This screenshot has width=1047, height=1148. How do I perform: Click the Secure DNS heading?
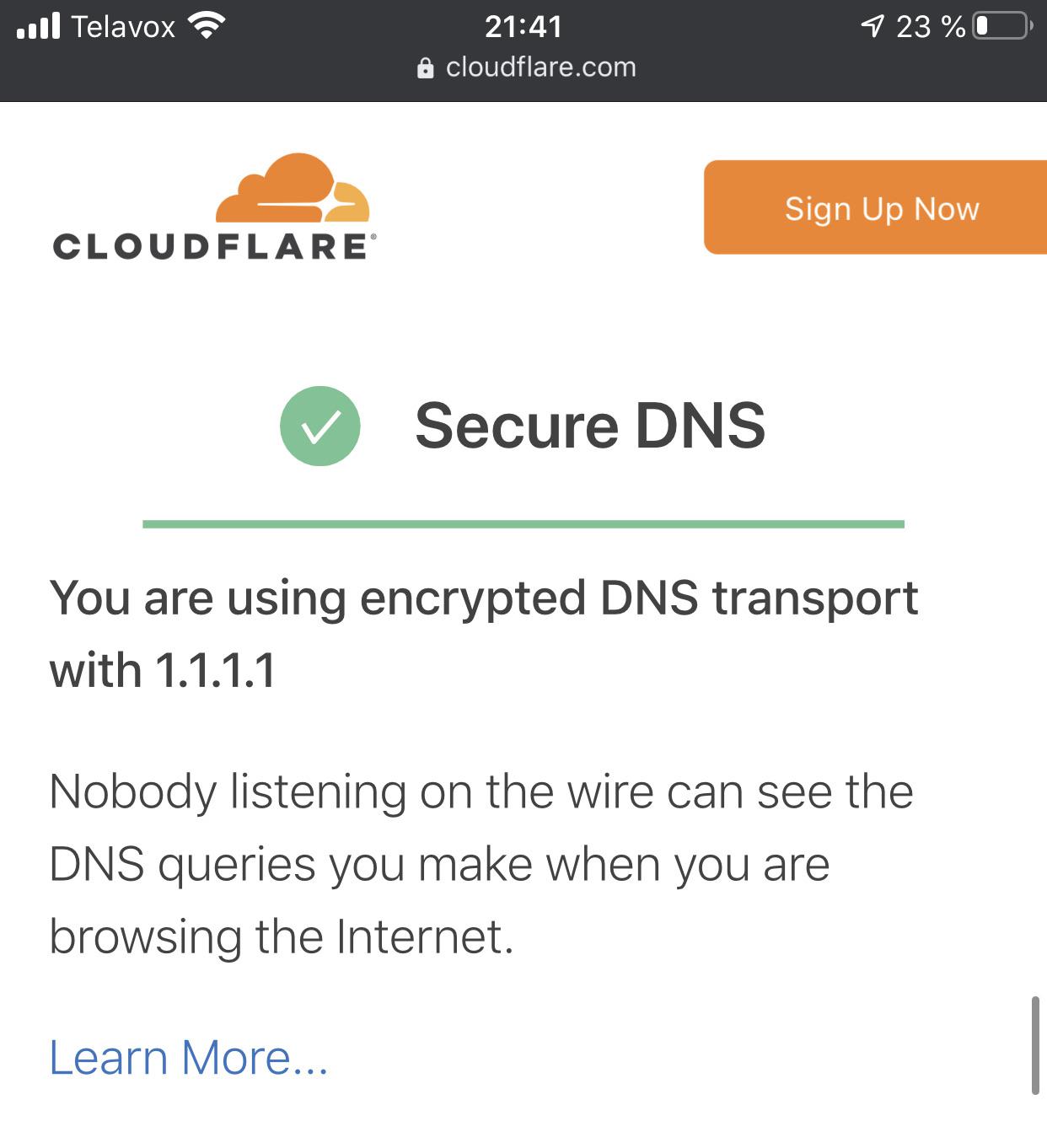click(590, 426)
